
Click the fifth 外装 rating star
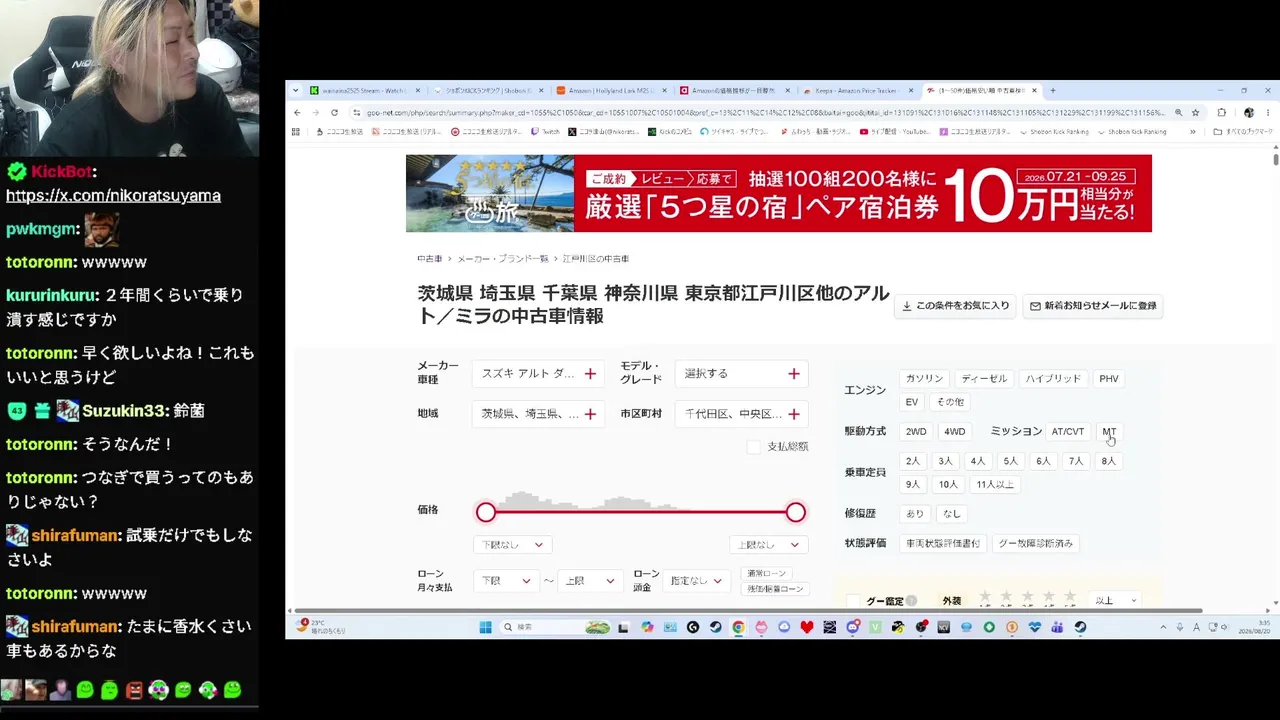point(1069,597)
